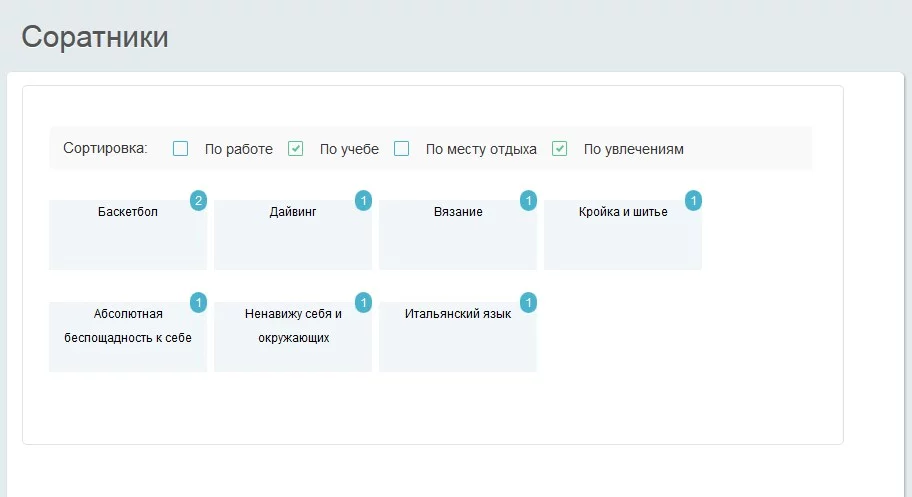Screen dimensions: 912x497
Task: Click the badge on «Кройка и шитье»
Action: click(693, 201)
